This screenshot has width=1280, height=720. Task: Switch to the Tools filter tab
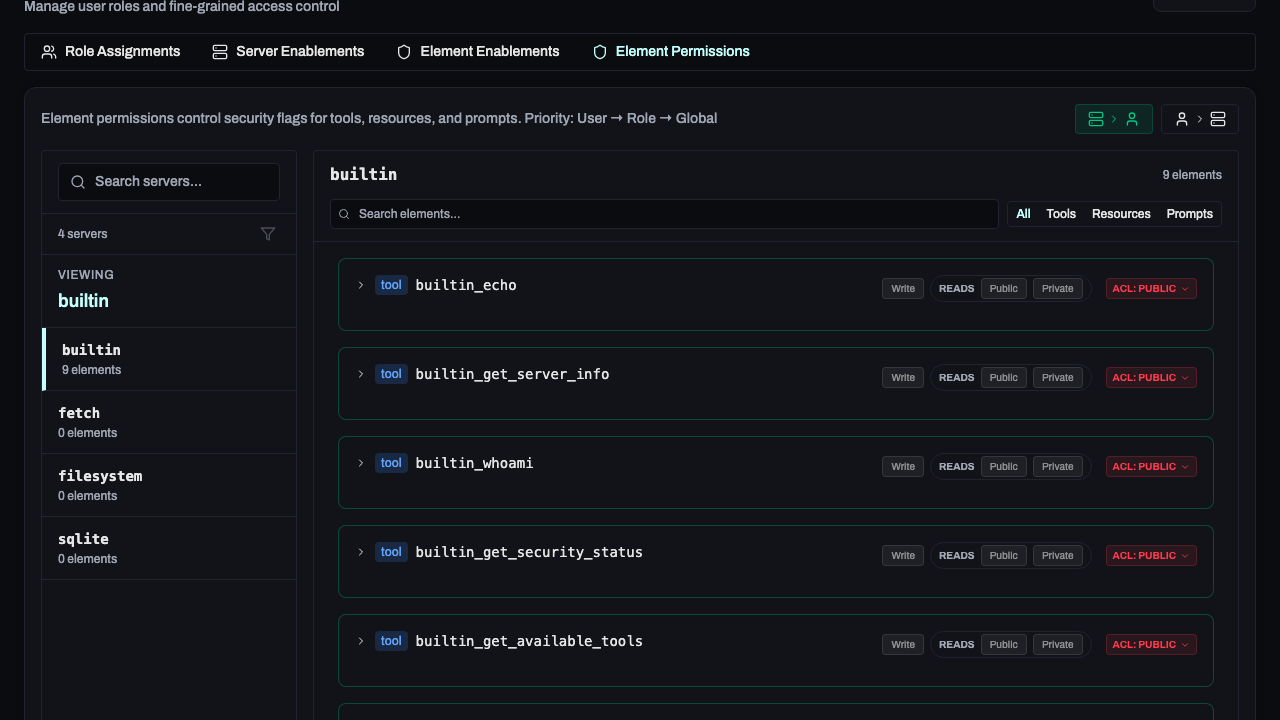point(1060,213)
